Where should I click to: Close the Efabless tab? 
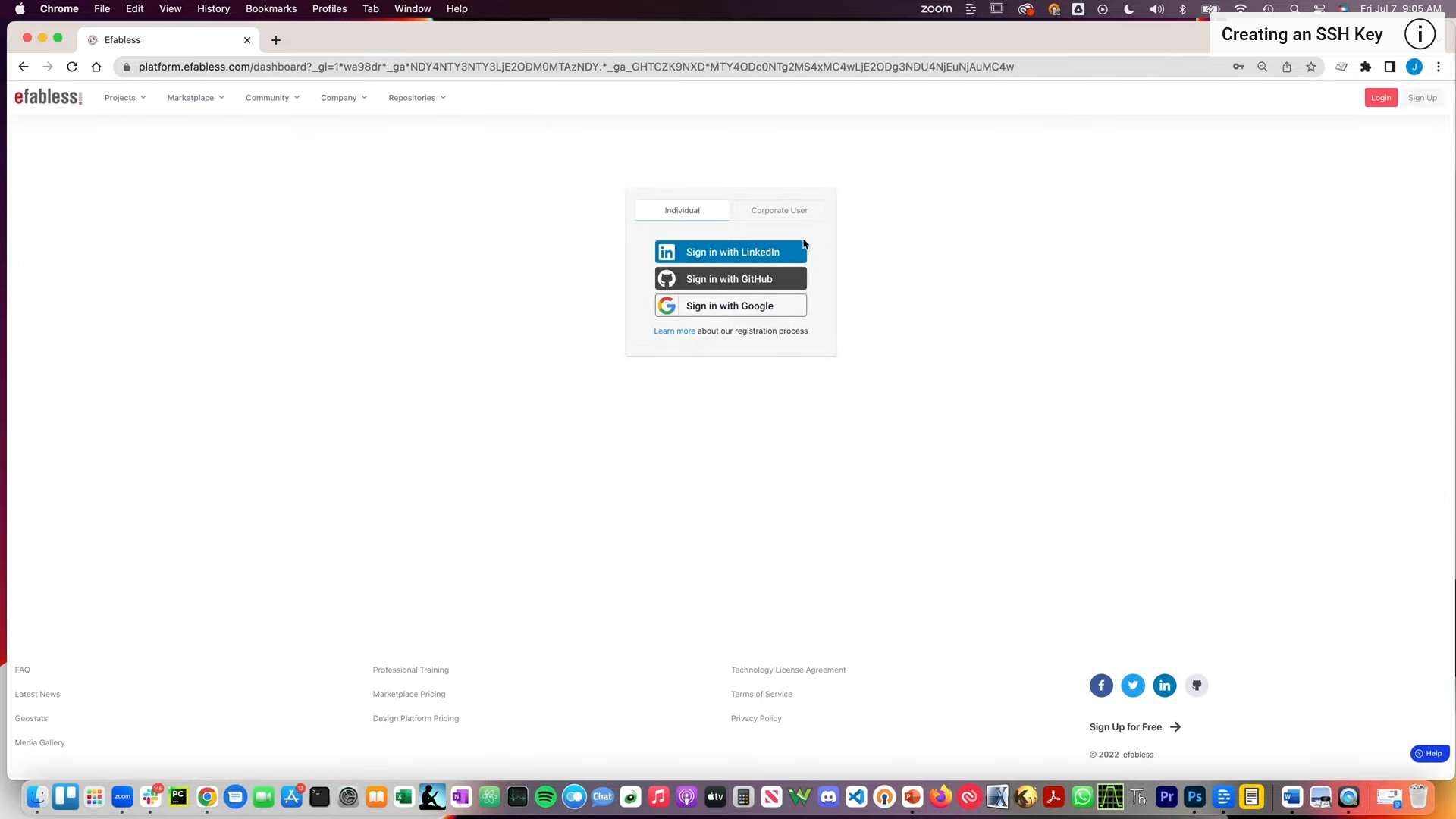click(247, 40)
